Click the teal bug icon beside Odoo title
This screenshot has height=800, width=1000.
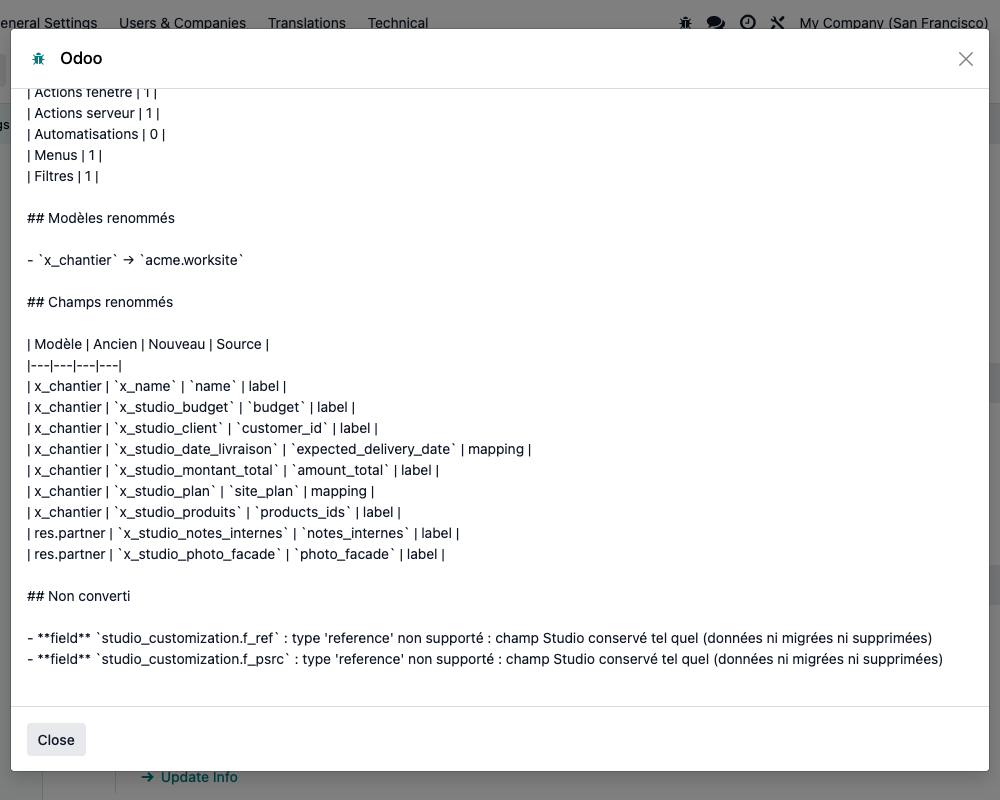coord(38,59)
